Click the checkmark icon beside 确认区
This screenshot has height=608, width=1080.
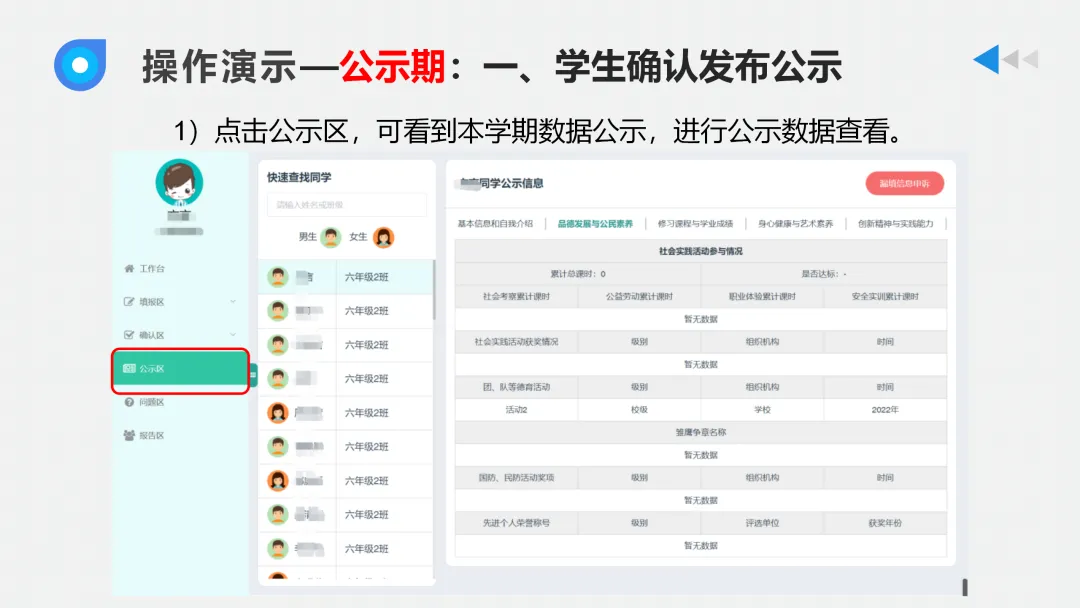pos(129,334)
